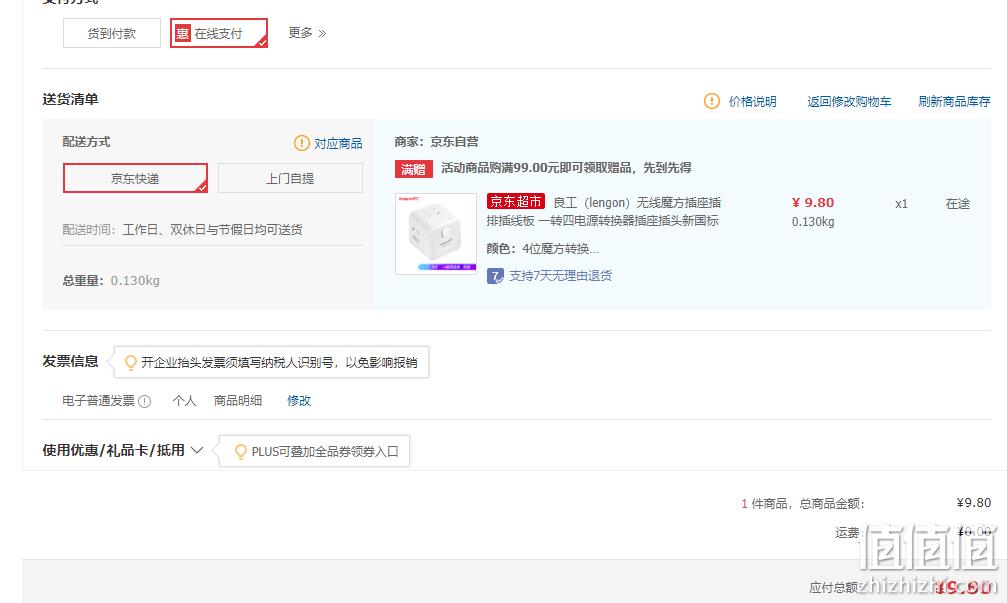Click the x1 quantity text
The width and height of the screenshot is (1007, 603).
coord(902,204)
